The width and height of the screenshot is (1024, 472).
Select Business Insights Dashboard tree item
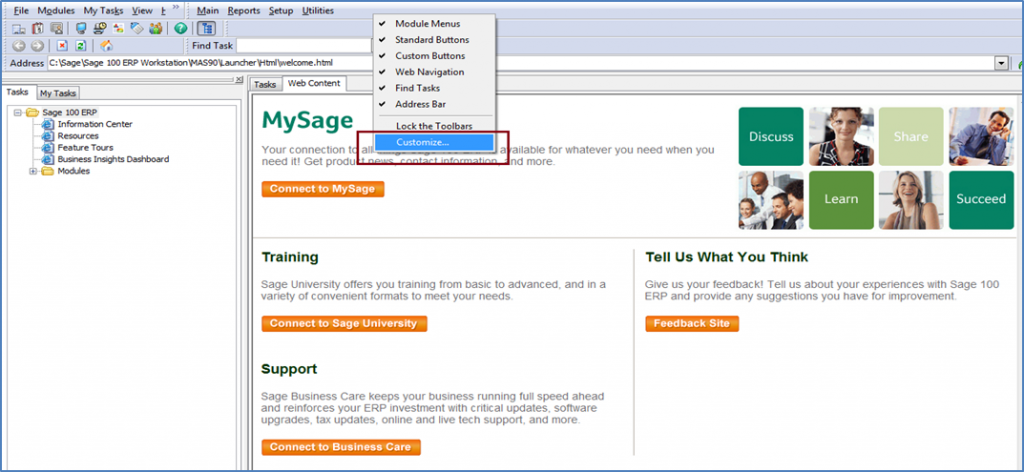coord(113,159)
